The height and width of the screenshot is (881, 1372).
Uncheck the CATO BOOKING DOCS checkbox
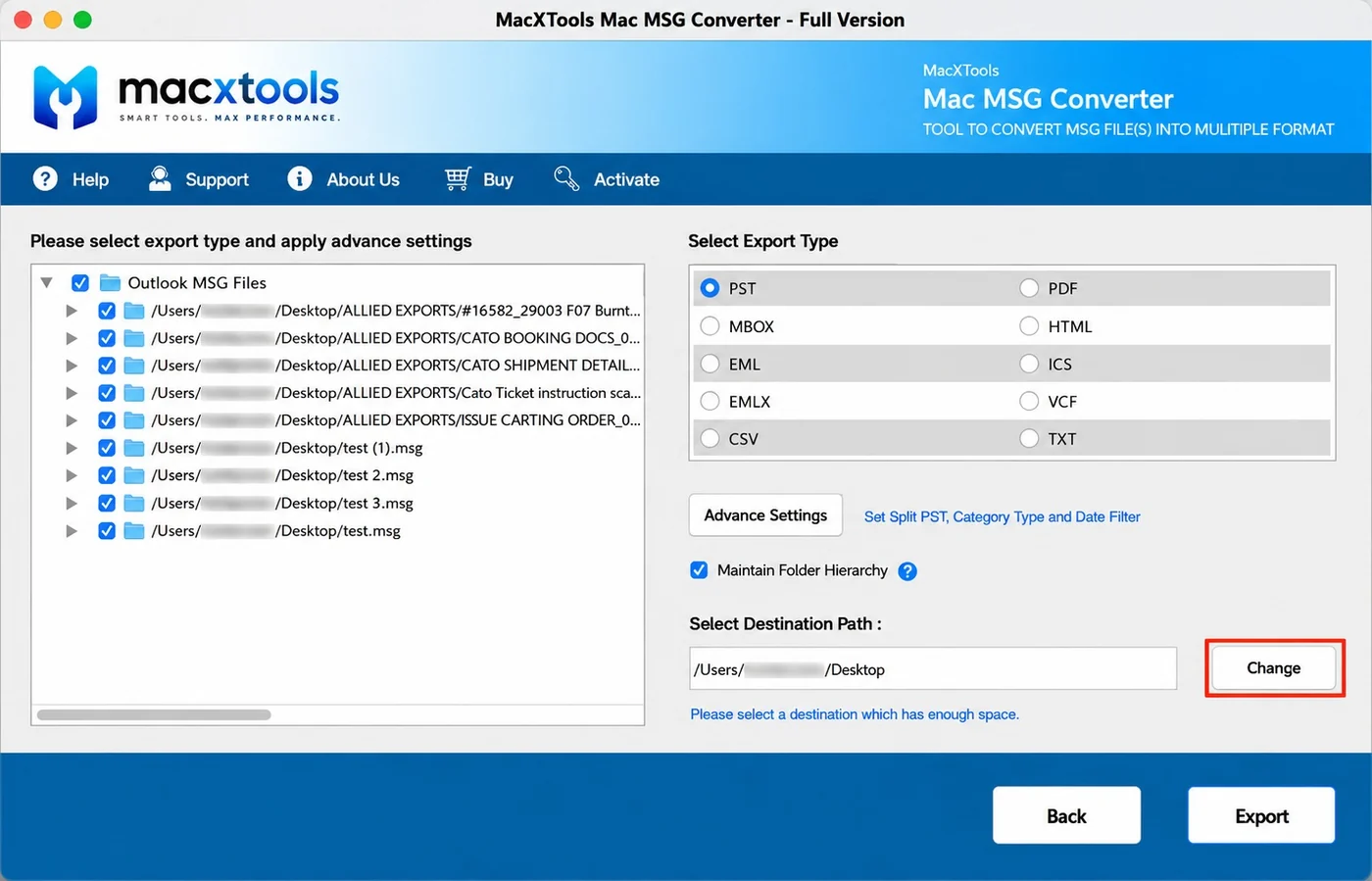(x=107, y=338)
